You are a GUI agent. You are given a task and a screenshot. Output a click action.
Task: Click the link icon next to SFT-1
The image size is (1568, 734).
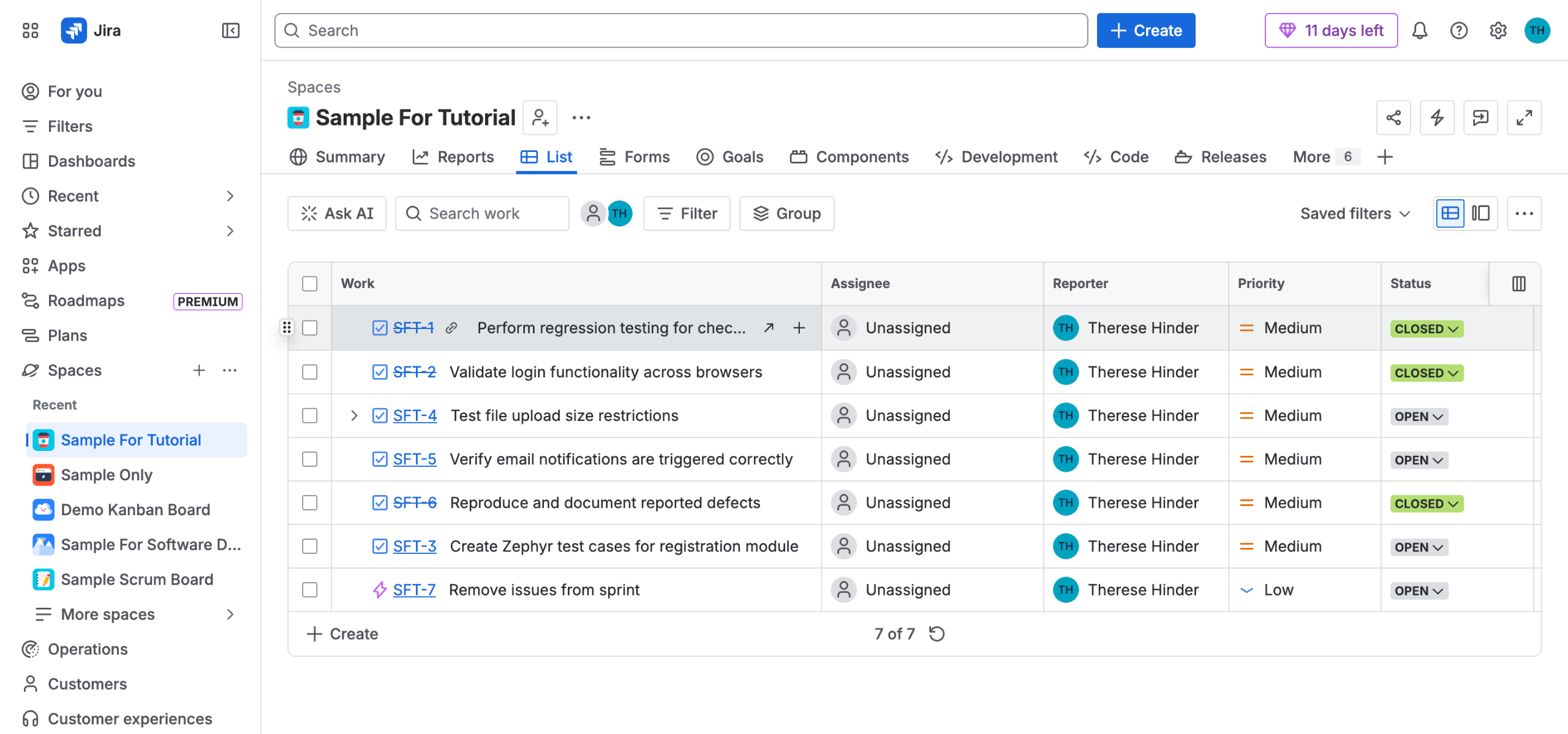(451, 328)
